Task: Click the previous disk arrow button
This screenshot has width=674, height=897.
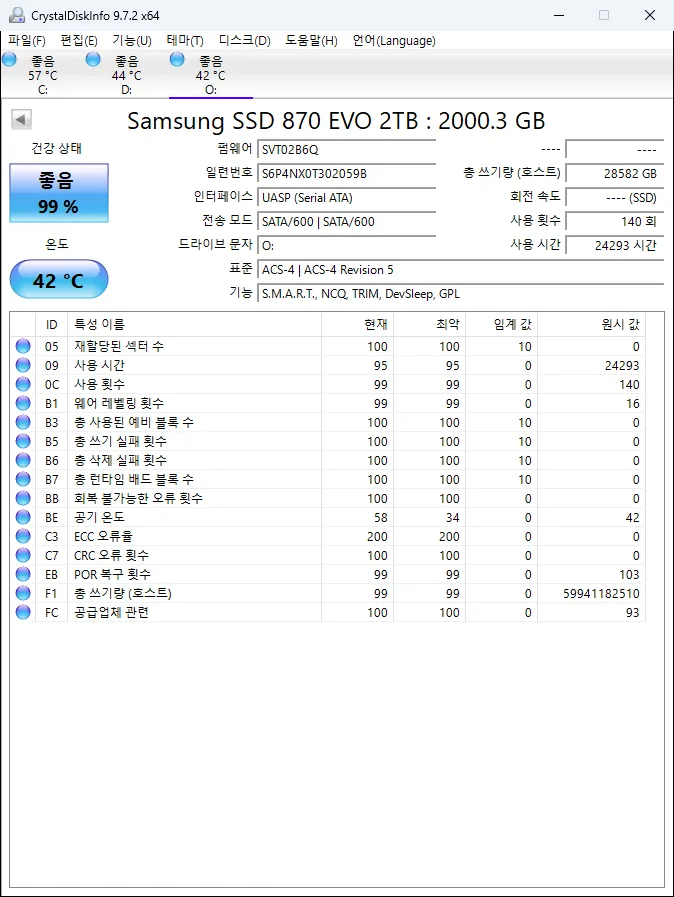Action: click(21, 120)
